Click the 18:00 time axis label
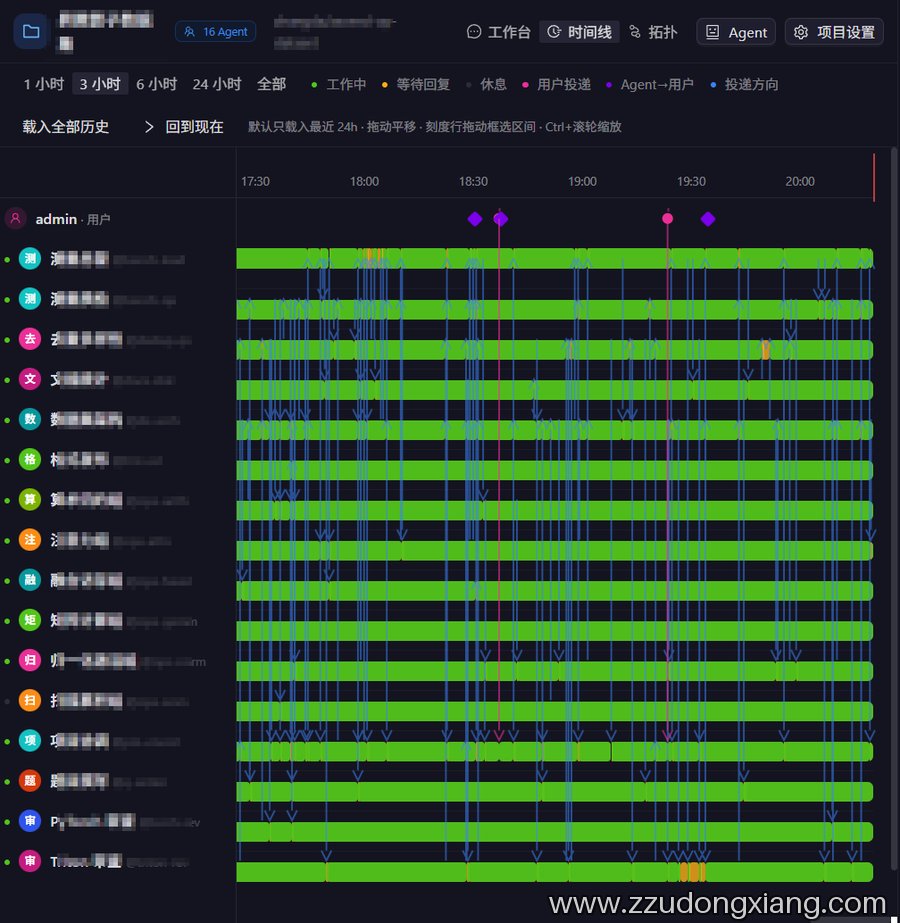 pyautogui.click(x=364, y=181)
